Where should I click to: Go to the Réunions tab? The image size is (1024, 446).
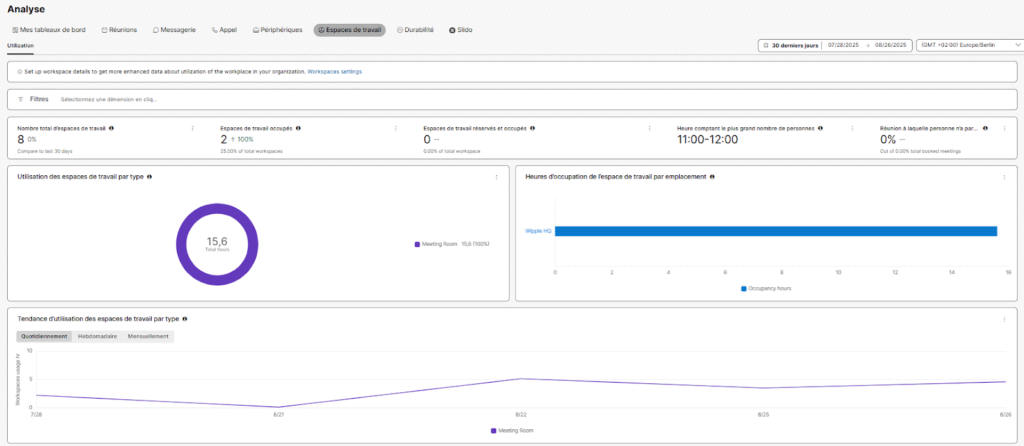click(x=119, y=30)
